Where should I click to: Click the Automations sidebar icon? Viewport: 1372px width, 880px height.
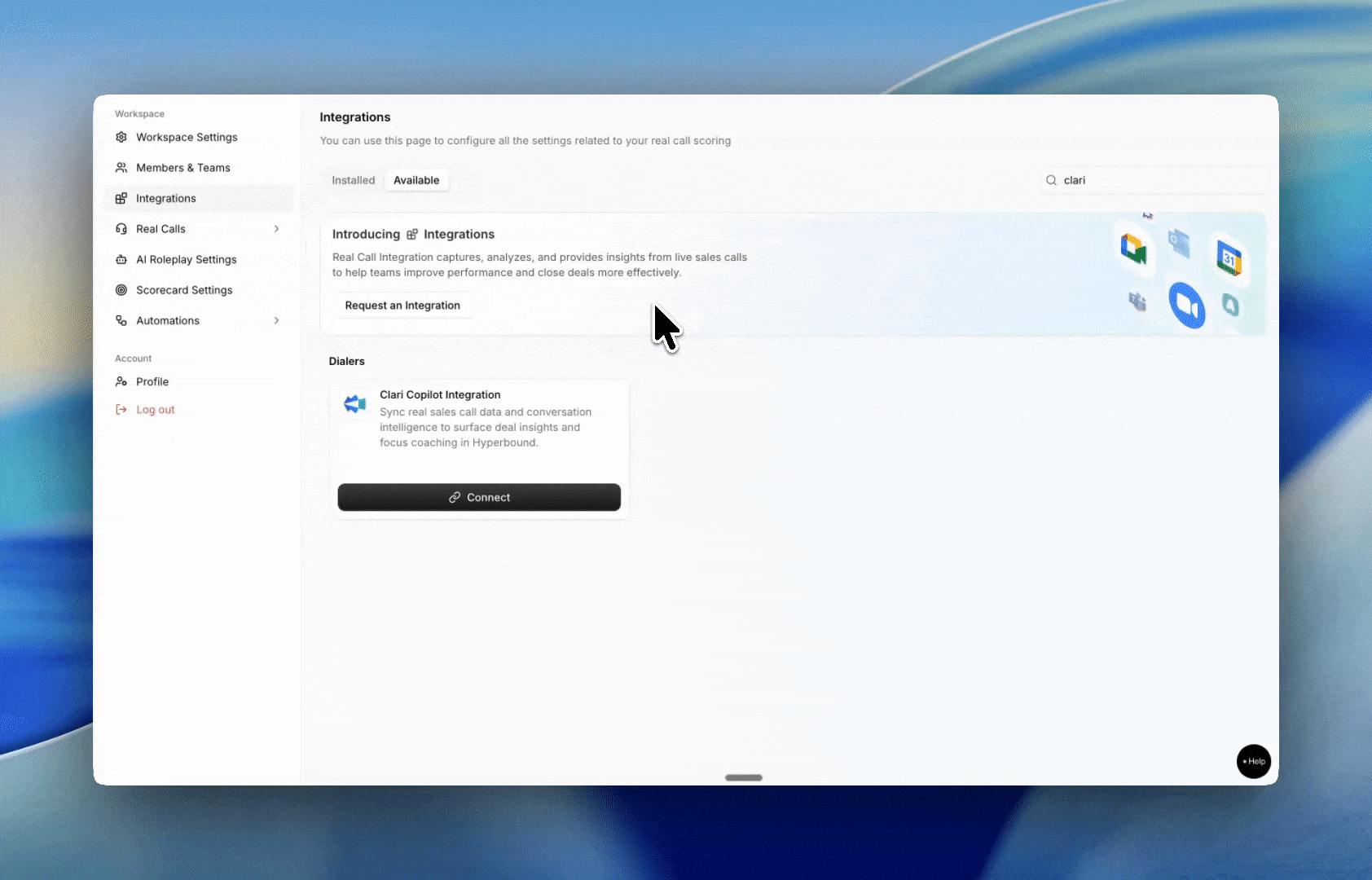[x=121, y=320]
